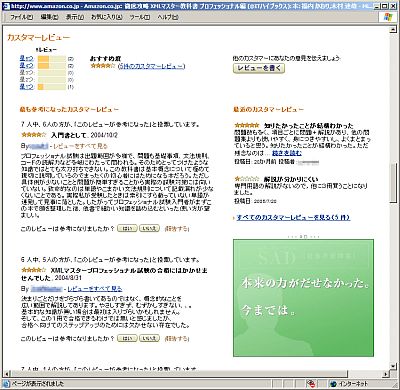Screen dimensions: 400x390
Task: Open the ツール menu
Action: (140, 17)
